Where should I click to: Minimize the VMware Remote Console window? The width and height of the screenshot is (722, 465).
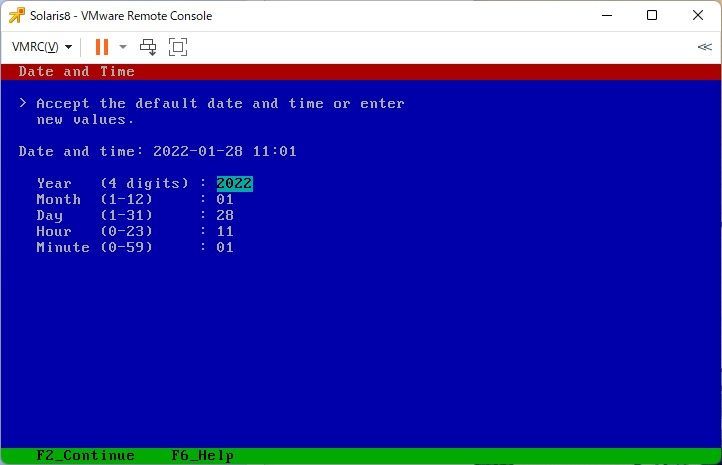[607, 15]
